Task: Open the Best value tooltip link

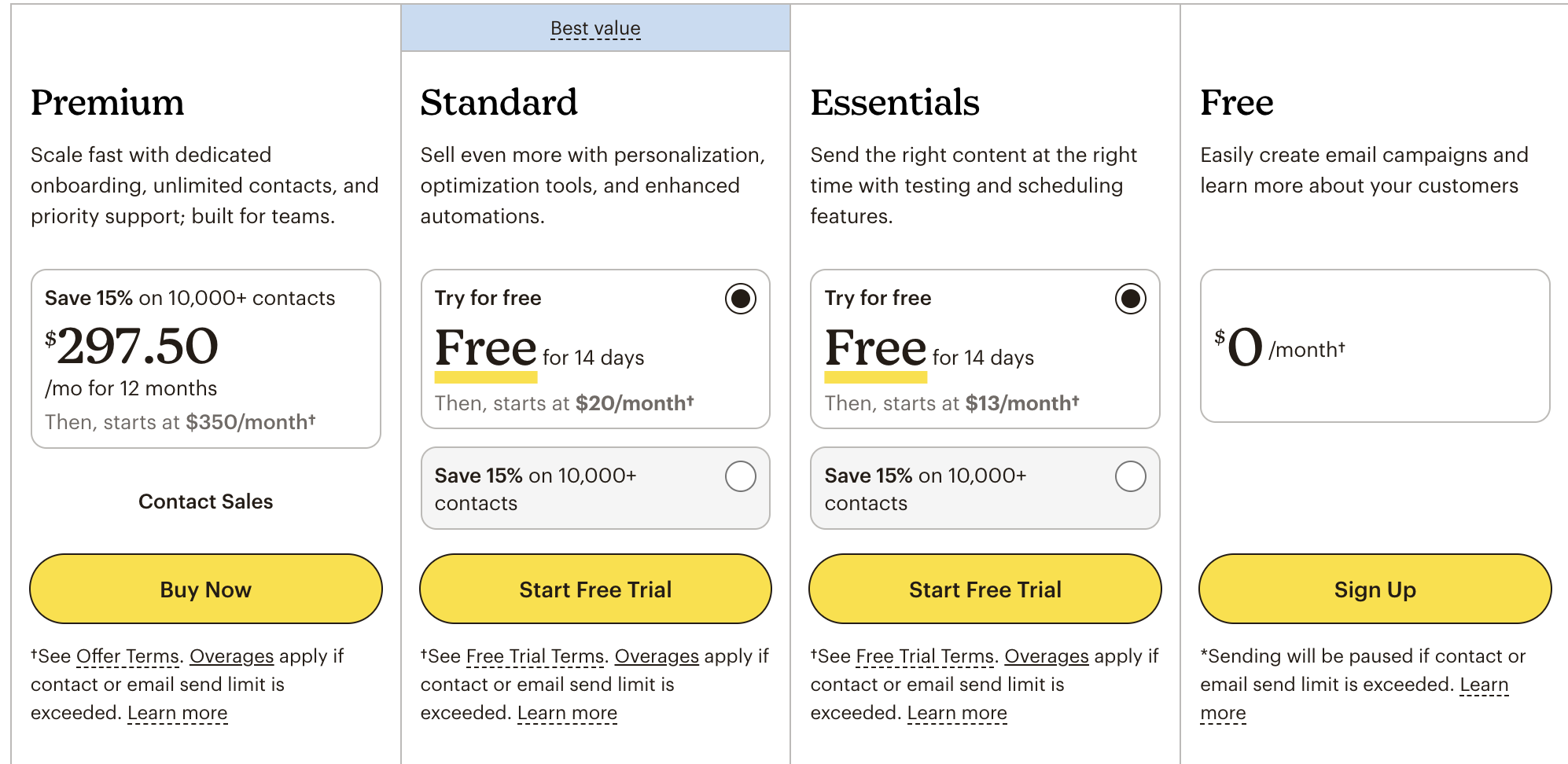Action: (x=595, y=29)
